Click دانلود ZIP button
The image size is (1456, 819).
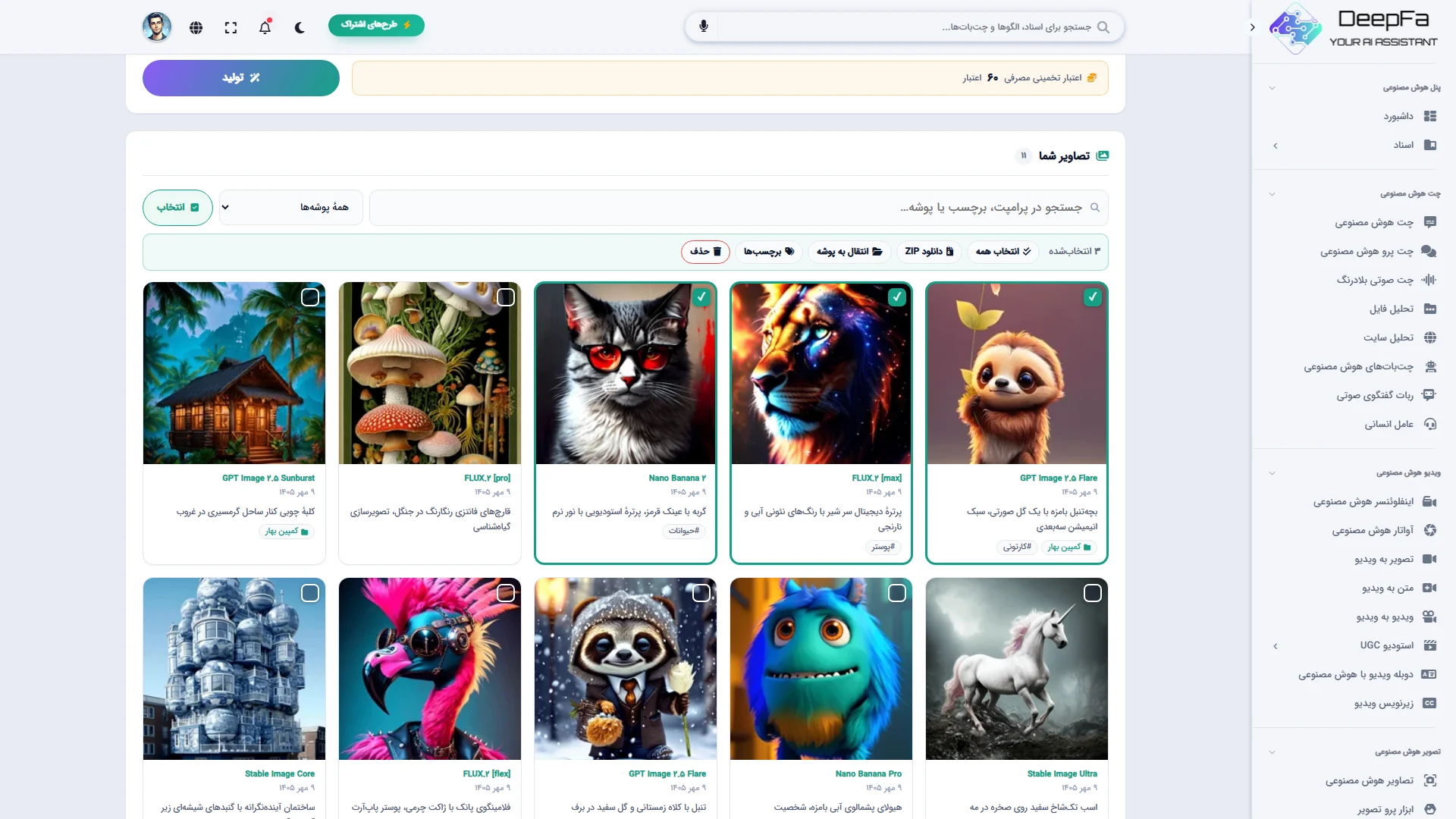(x=929, y=252)
